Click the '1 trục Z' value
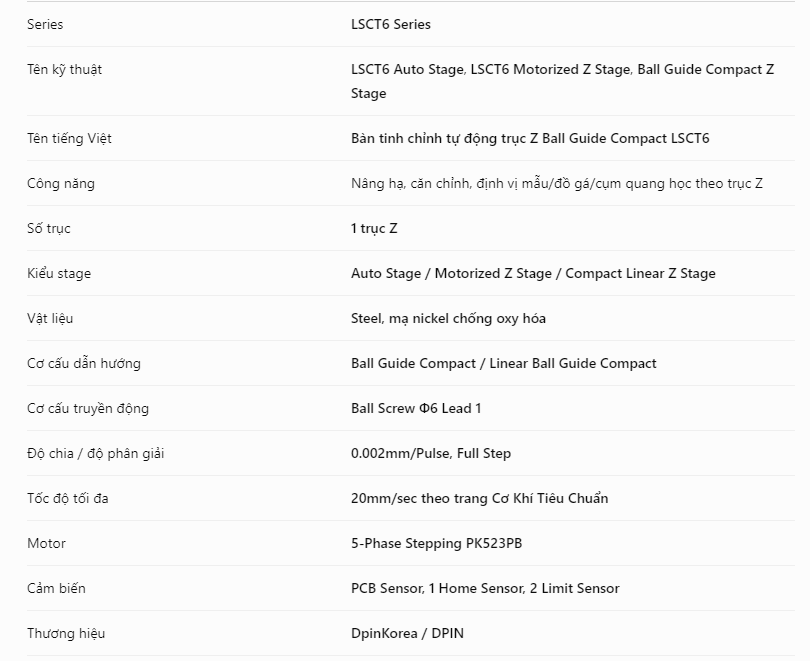810x661 pixels. click(374, 228)
